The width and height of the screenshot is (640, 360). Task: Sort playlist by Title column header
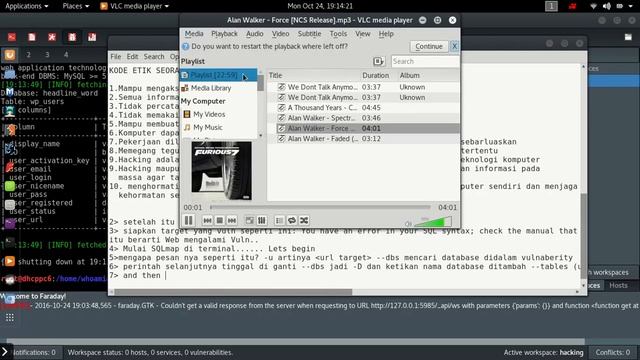click(x=313, y=75)
